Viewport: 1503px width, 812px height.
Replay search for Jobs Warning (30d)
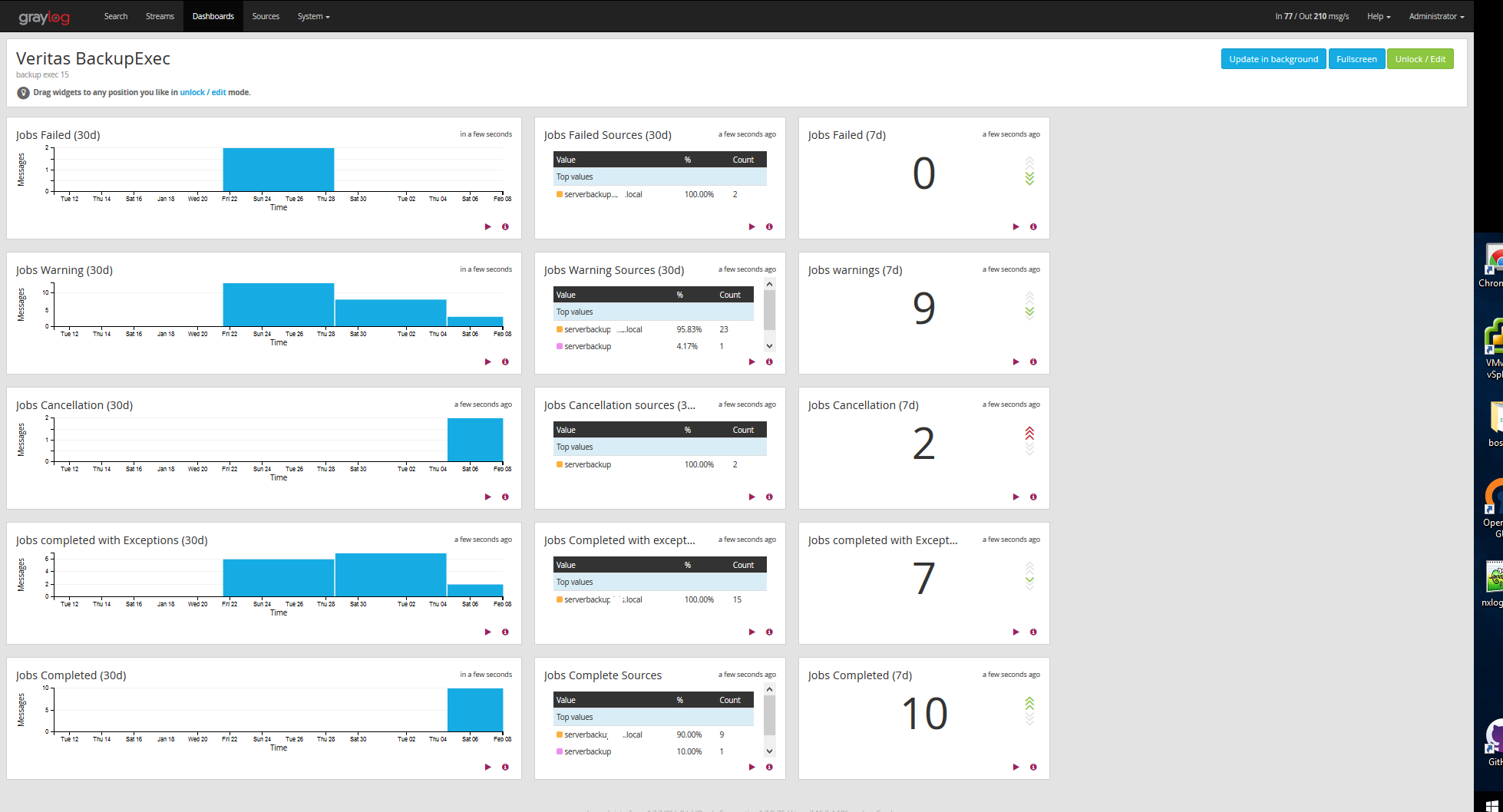tap(488, 361)
